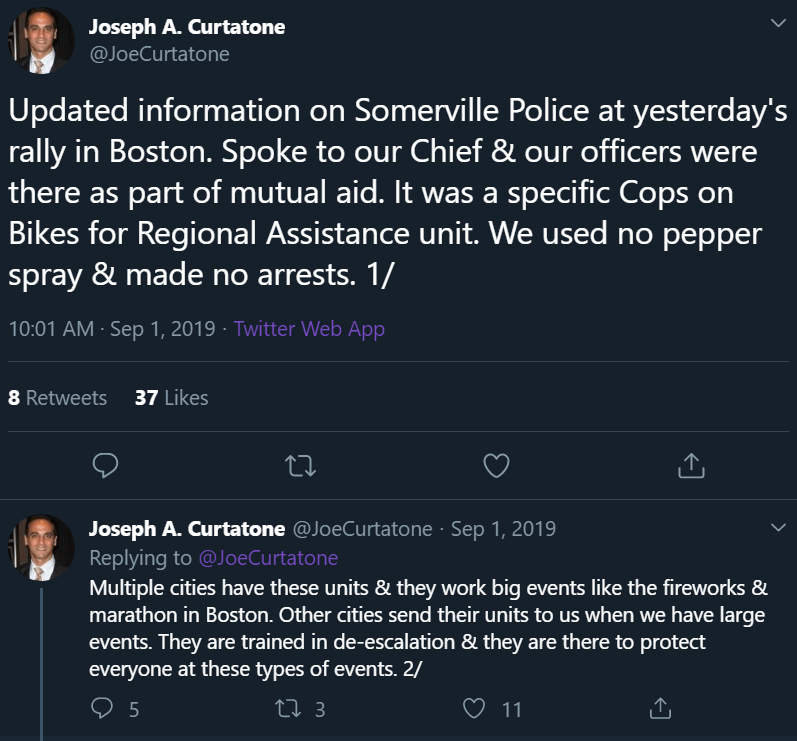Open the main tweet's chevron menu
The image size is (797, 741).
click(x=778, y=22)
